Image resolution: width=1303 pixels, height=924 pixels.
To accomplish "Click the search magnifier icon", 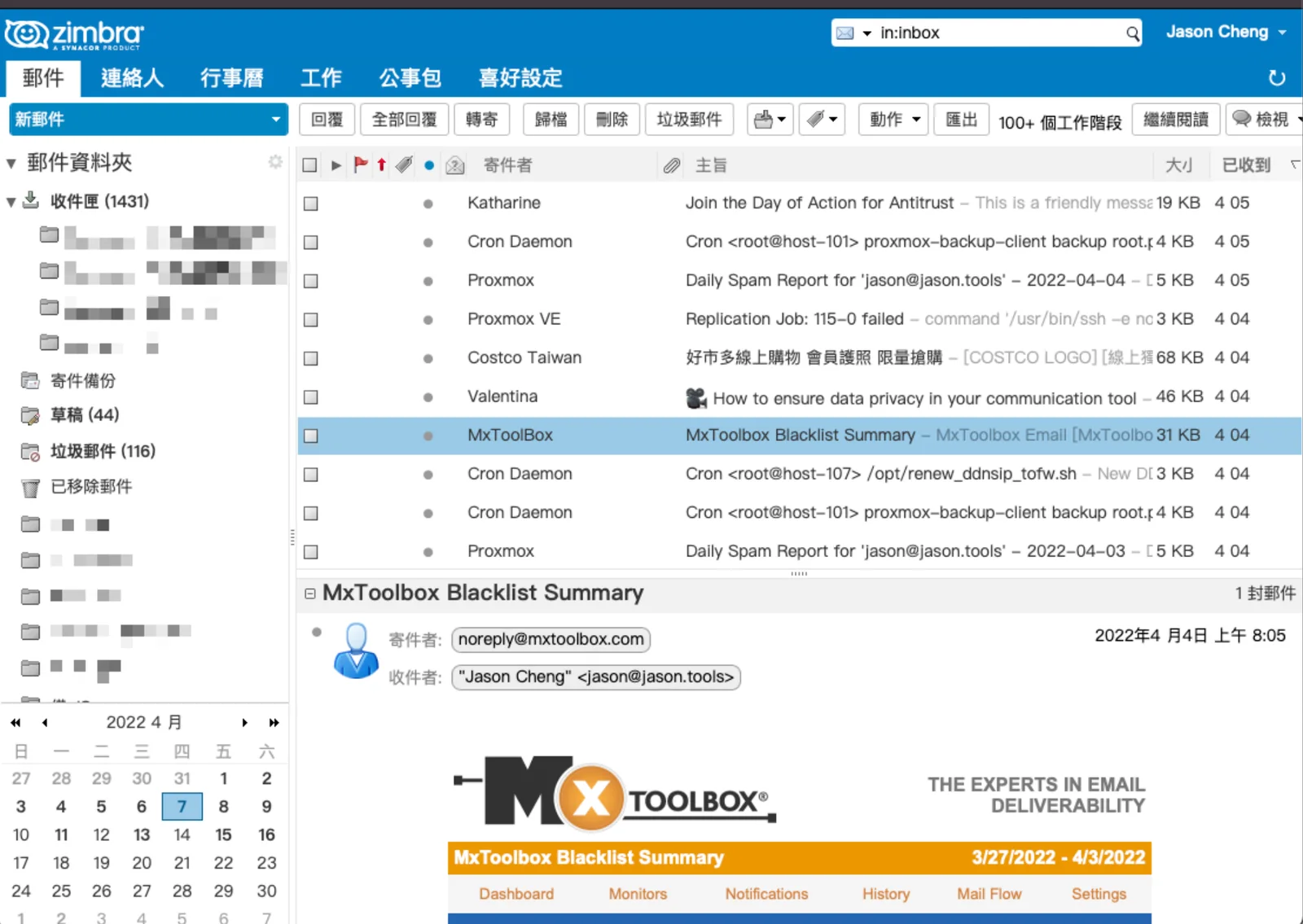I will 1132,33.
